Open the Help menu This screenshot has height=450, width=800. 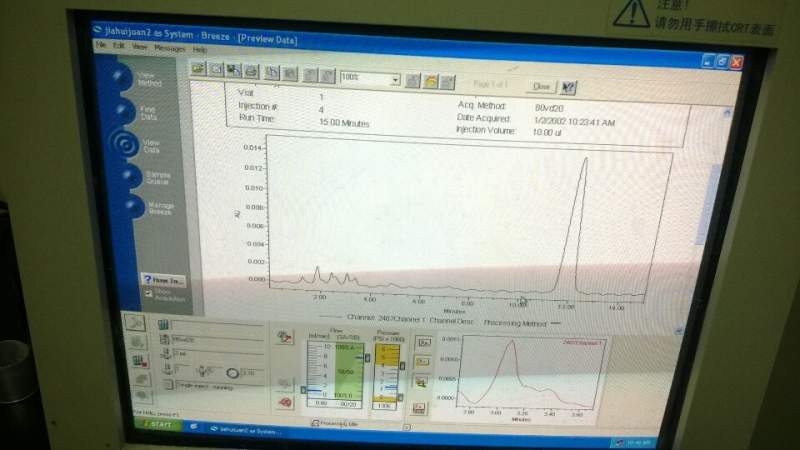click(199, 49)
